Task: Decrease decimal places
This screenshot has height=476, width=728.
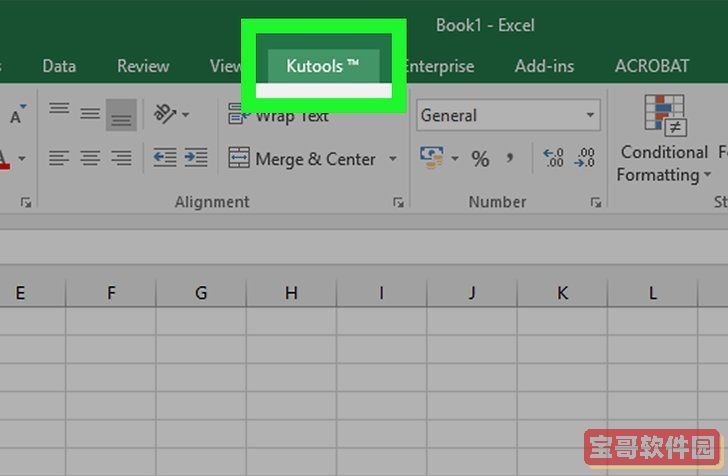Action: pos(585,158)
